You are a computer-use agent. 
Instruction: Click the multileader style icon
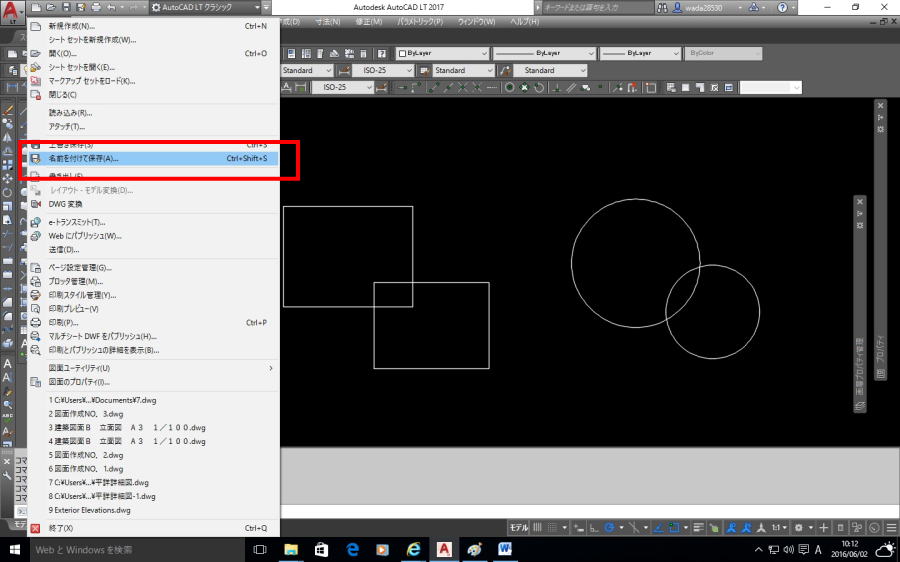pyautogui.click(x=505, y=70)
